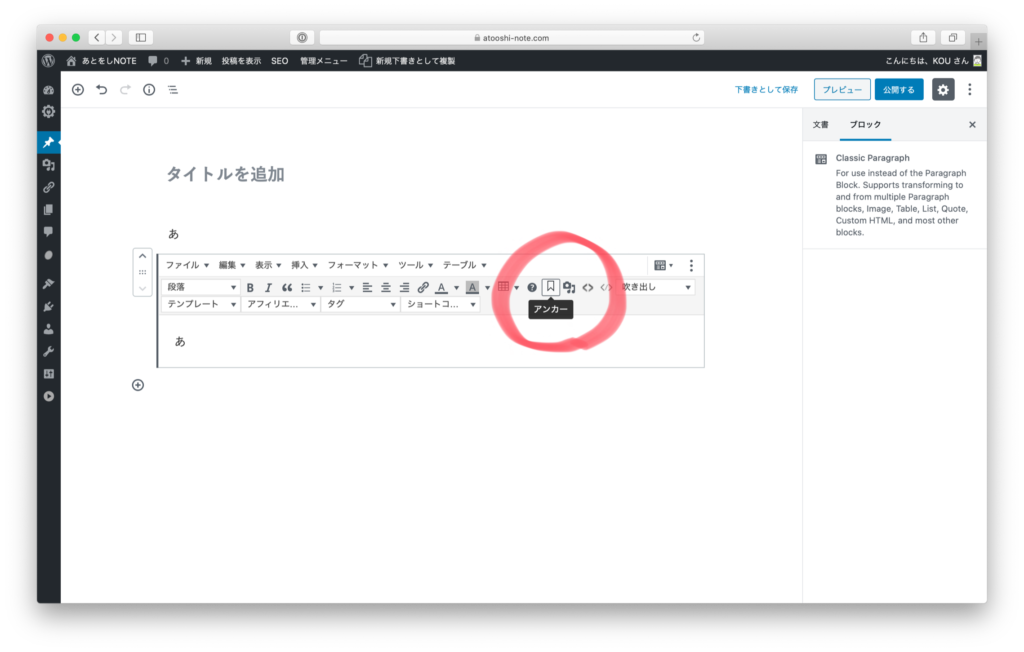Click the add block plus icon in the top toolbar
Screen dimensions: 1024x652
(x=78, y=89)
